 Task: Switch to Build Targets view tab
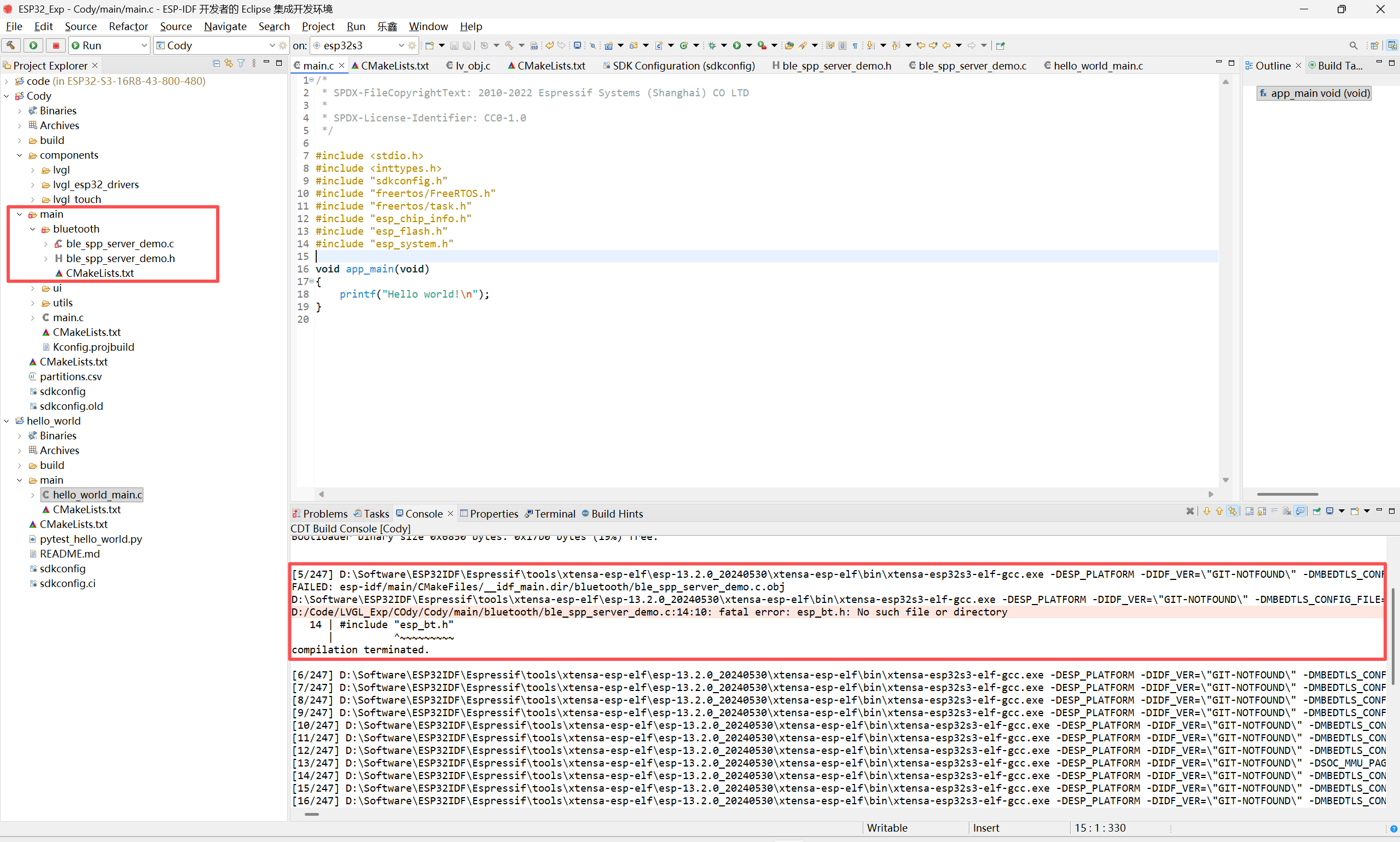click(1335, 66)
